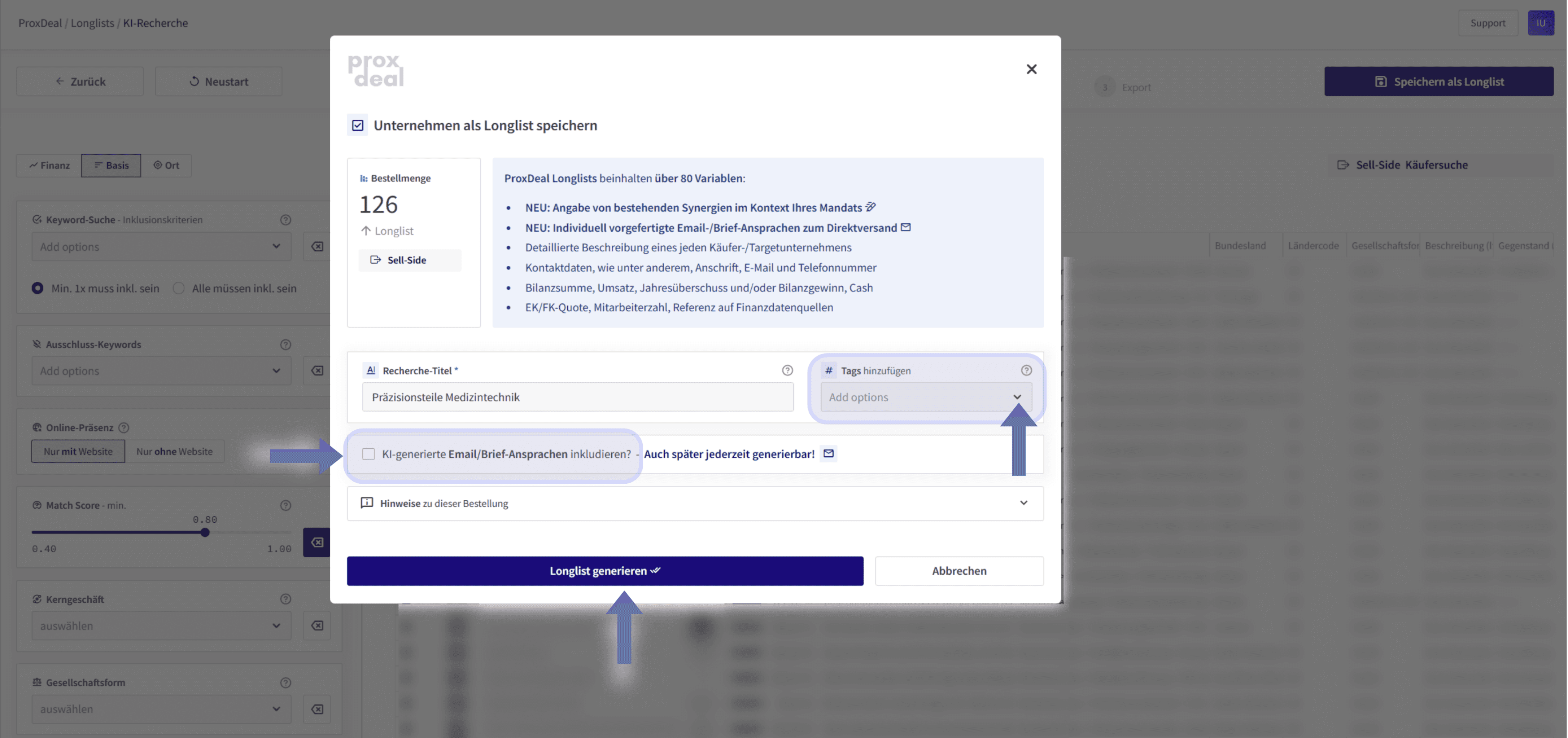Click the Gesellschaftsform help icon
Viewport: 1568px width, 738px height.
(285, 683)
